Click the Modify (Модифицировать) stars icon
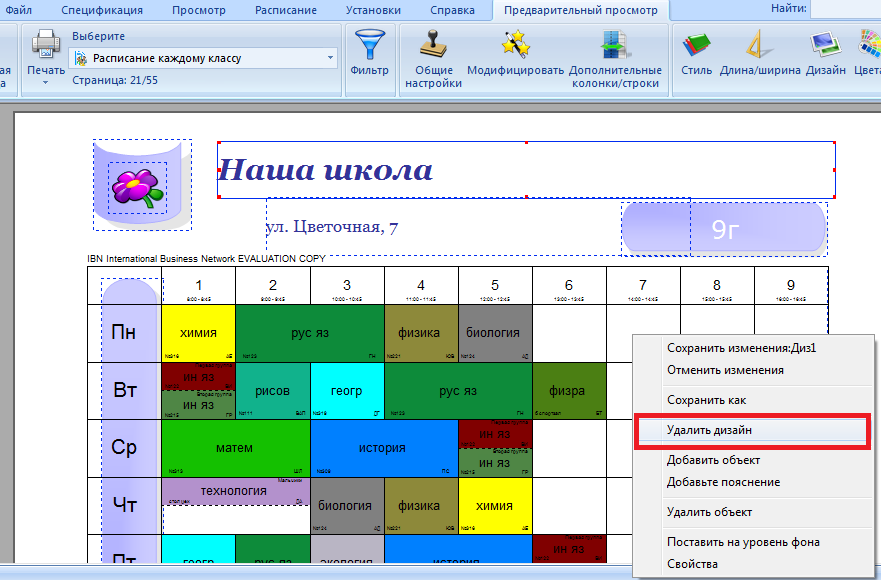Viewport: 881px width, 580px height. tap(515, 45)
